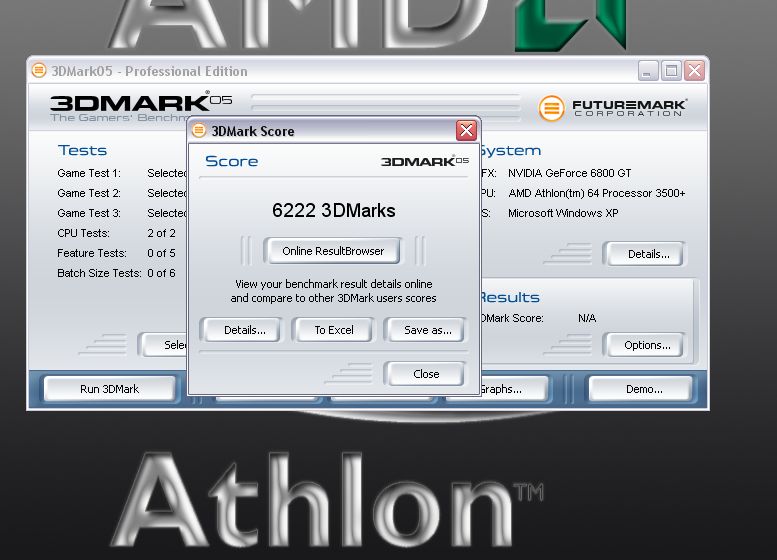The width and height of the screenshot is (777, 560).
Task: Launch the Demo... button
Action: click(643, 389)
